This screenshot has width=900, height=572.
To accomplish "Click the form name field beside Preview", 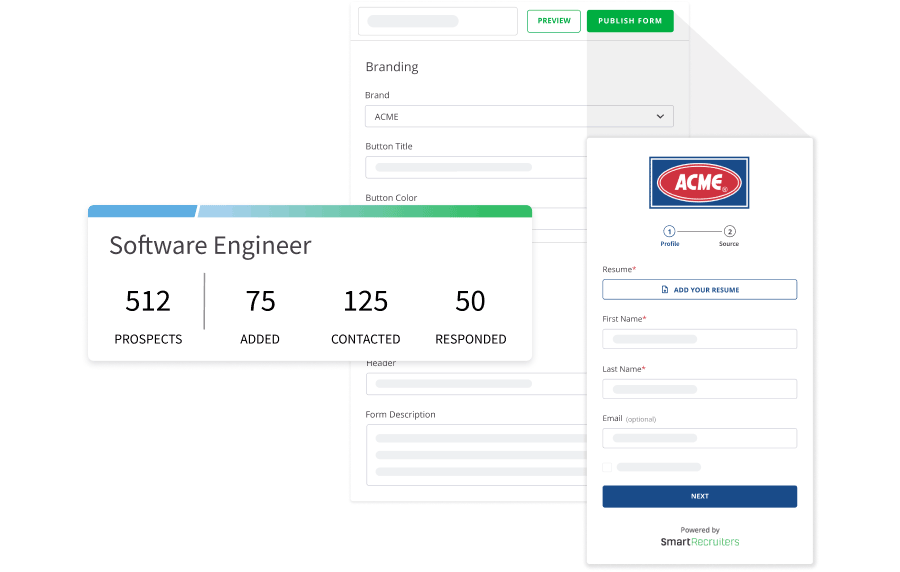I will pyautogui.click(x=437, y=21).
